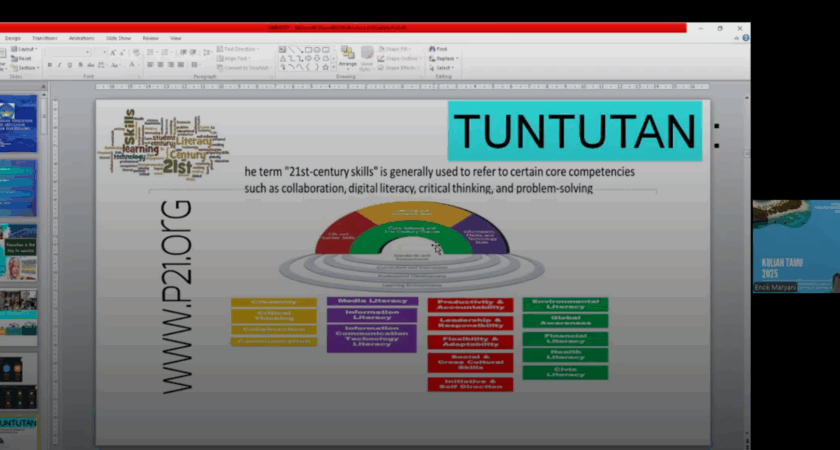This screenshot has height=450, width=840.
Task: Click the Decrease Font Size icon
Action: coord(123,52)
